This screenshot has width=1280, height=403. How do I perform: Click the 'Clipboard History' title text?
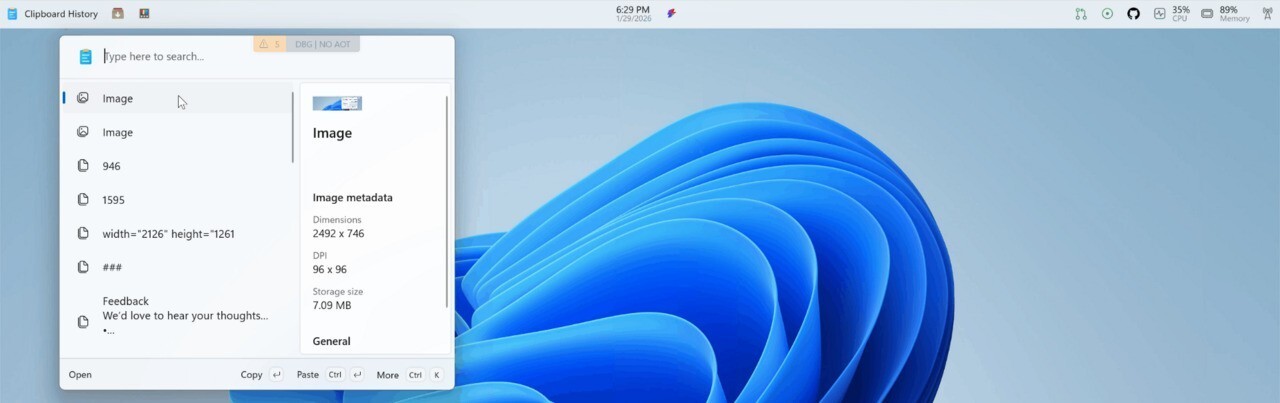61,14
